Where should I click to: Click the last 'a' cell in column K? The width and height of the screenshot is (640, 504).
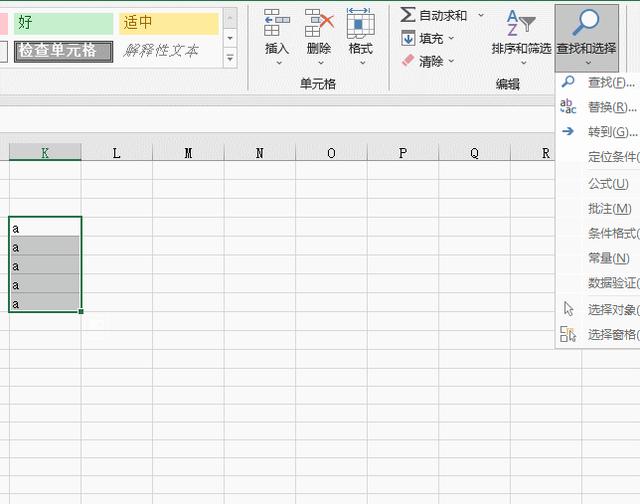click(x=45, y=302)
